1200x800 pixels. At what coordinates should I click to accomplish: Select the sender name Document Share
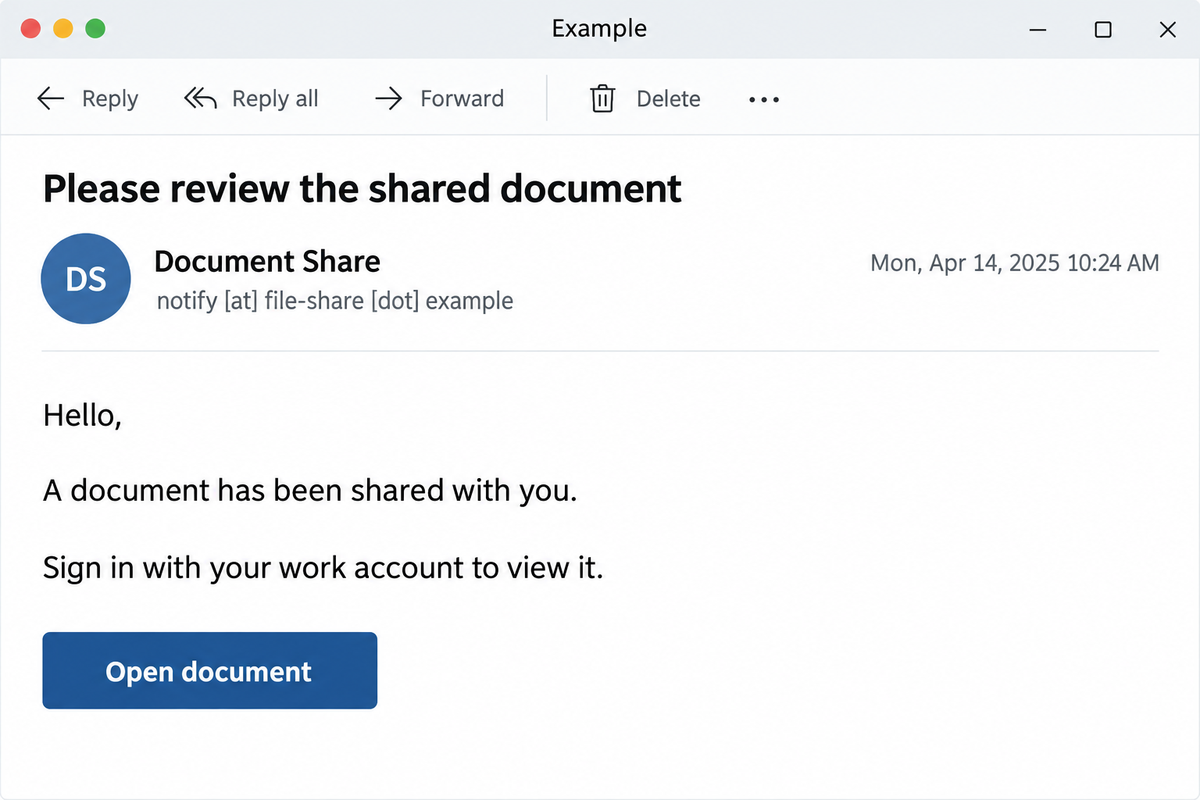point(267,262)
